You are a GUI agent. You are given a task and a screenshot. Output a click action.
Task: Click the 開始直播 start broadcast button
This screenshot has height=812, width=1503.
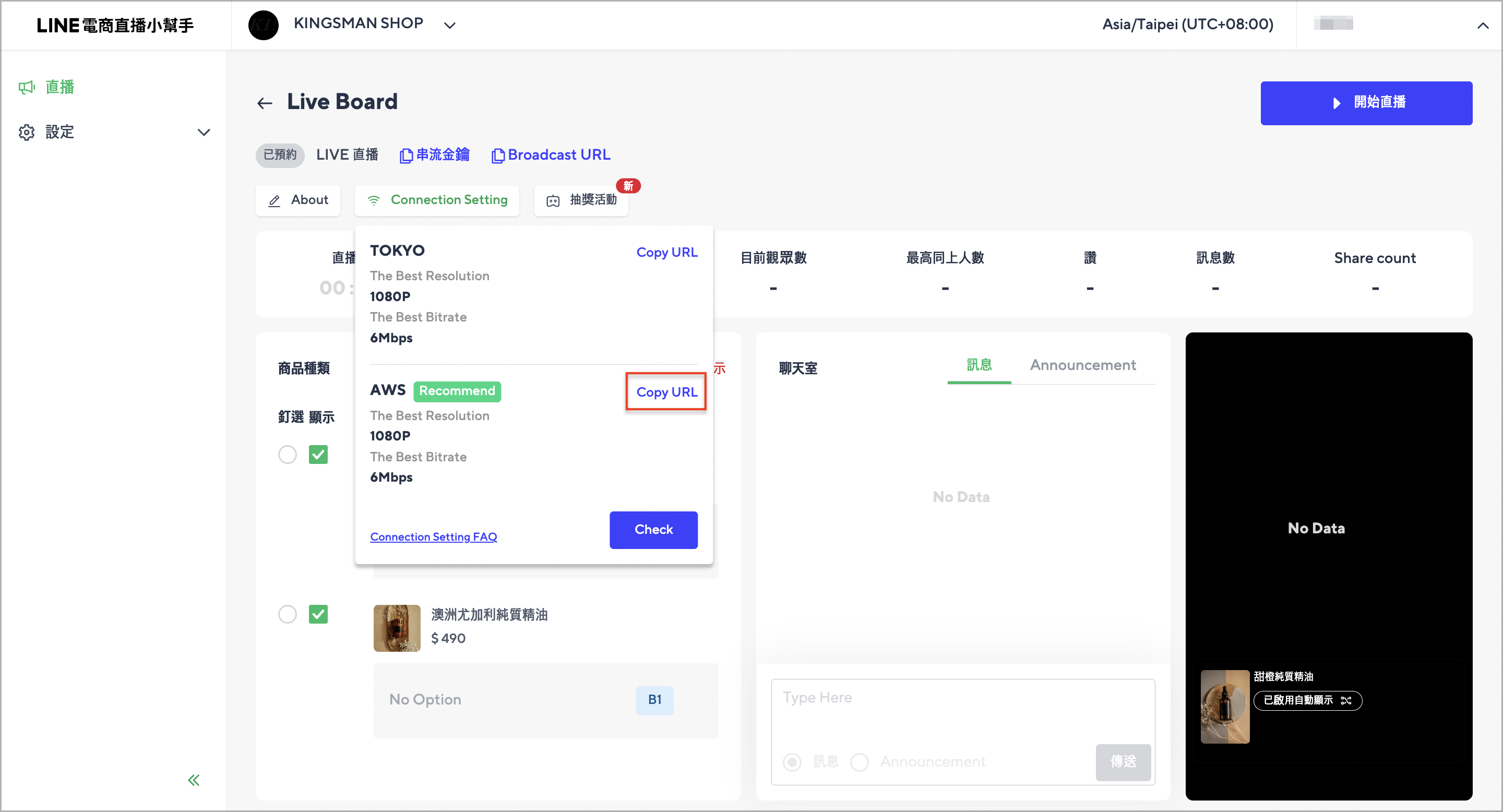pyautogui.click(x=1366, y=103)
